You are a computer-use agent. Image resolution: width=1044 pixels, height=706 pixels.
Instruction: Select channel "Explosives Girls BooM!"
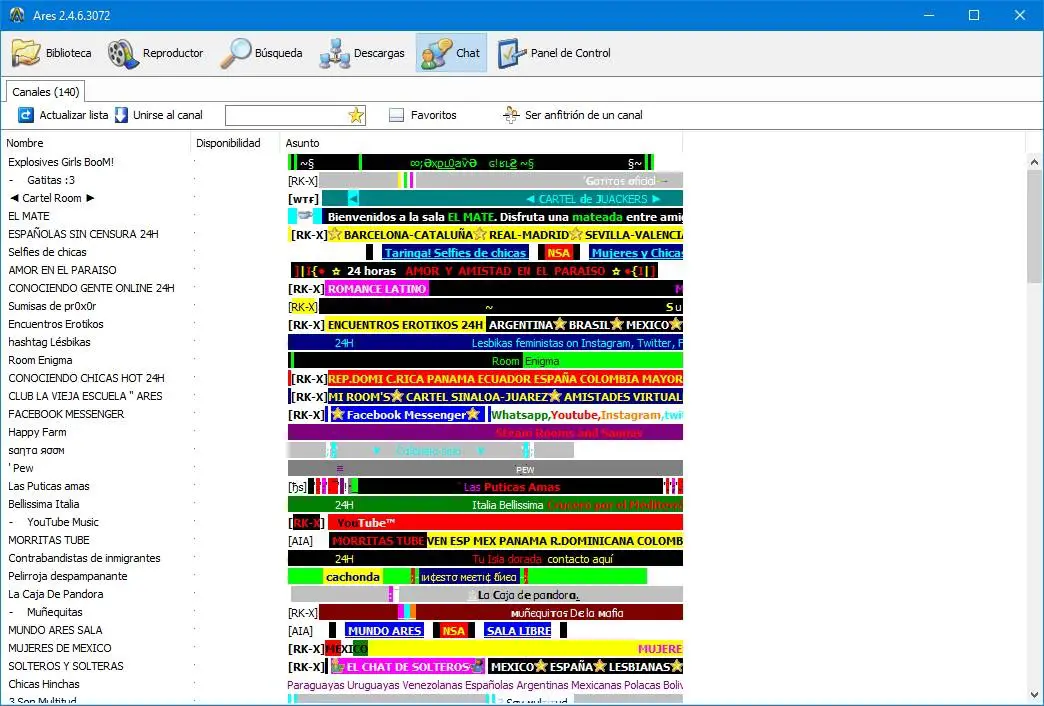pyautogui.click(x=61, y=162)
